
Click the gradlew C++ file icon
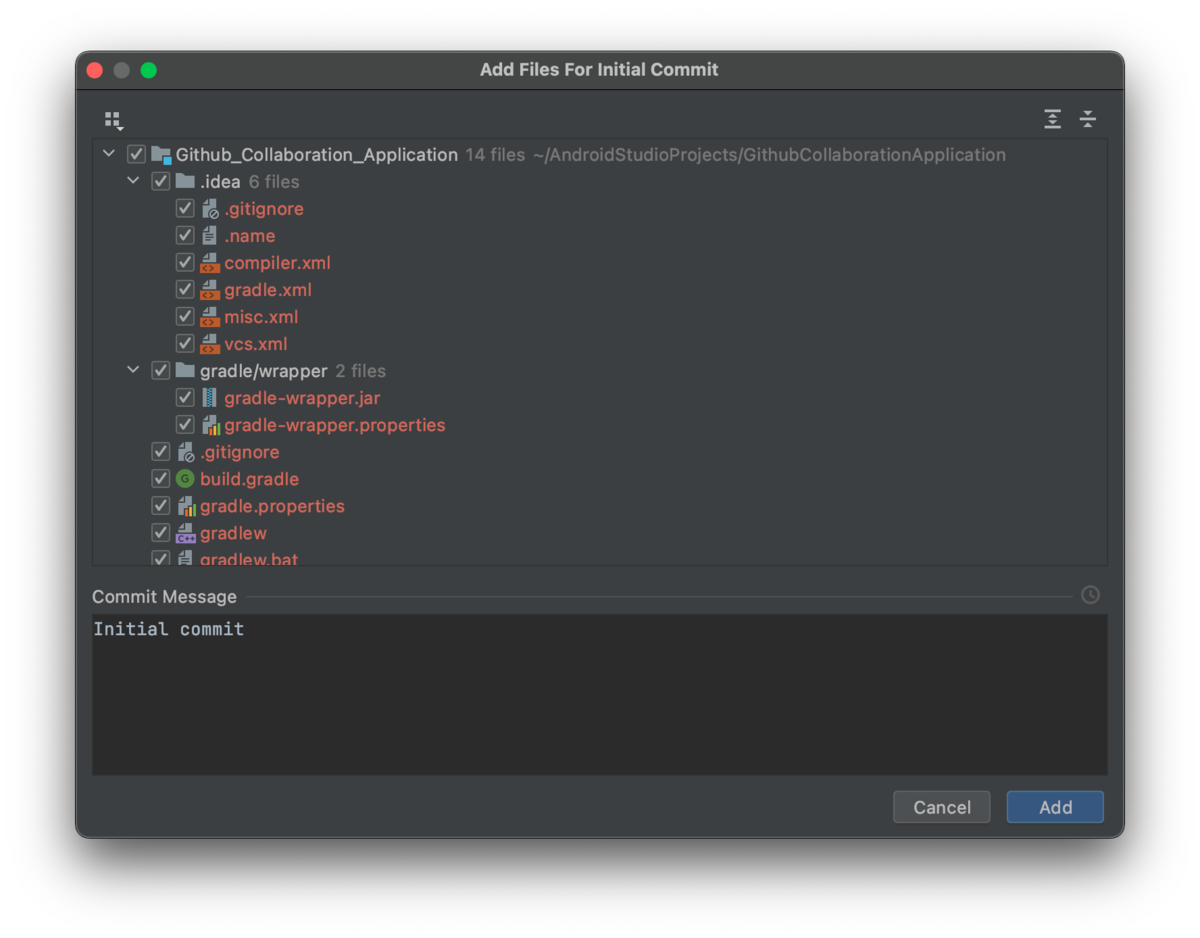pos(185,533)
